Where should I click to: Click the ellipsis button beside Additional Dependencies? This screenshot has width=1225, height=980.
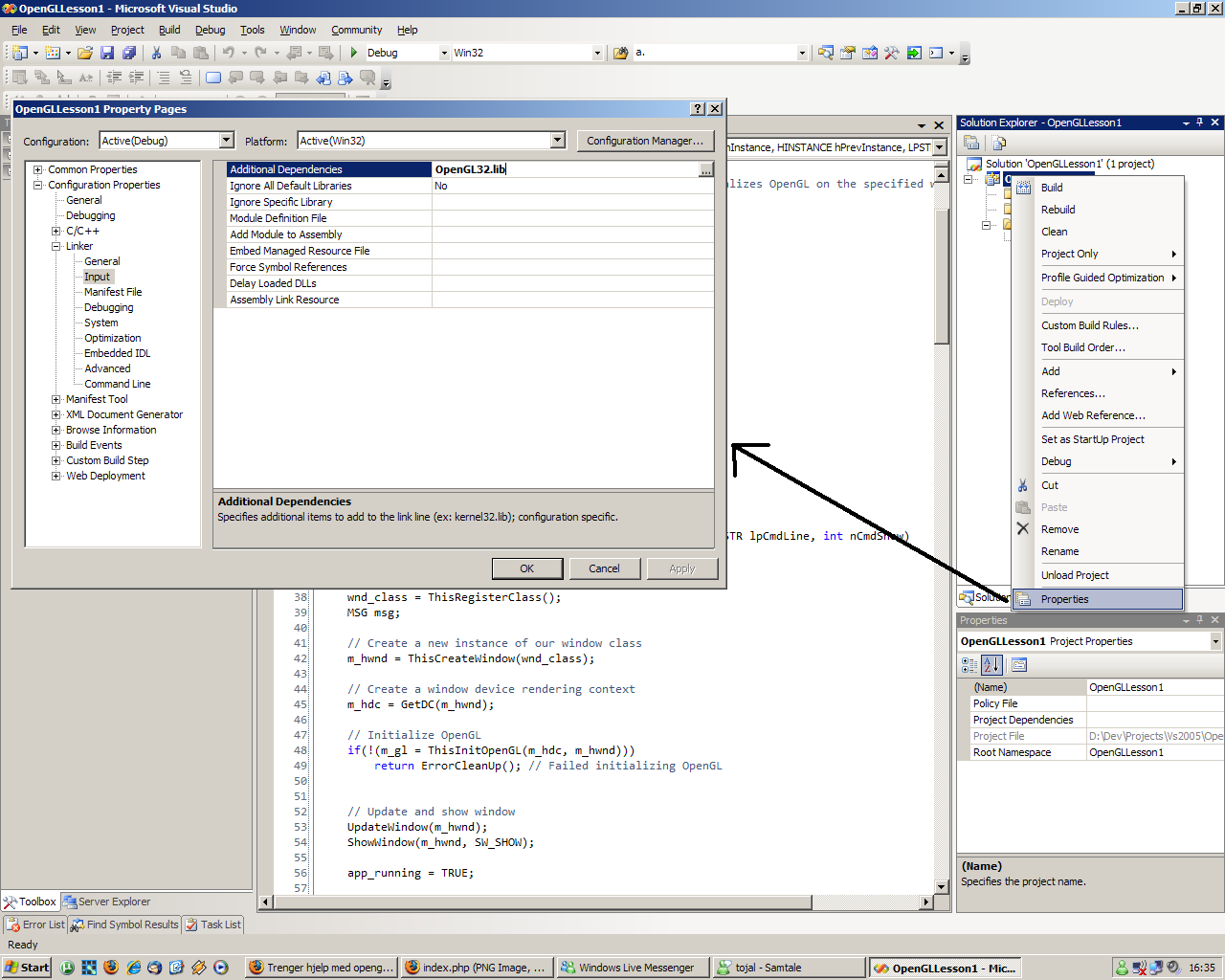[x=706, y=169]
